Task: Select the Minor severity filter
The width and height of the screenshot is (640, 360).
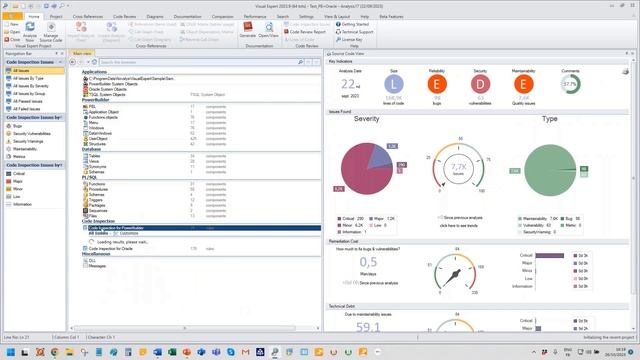Action: 18,189
